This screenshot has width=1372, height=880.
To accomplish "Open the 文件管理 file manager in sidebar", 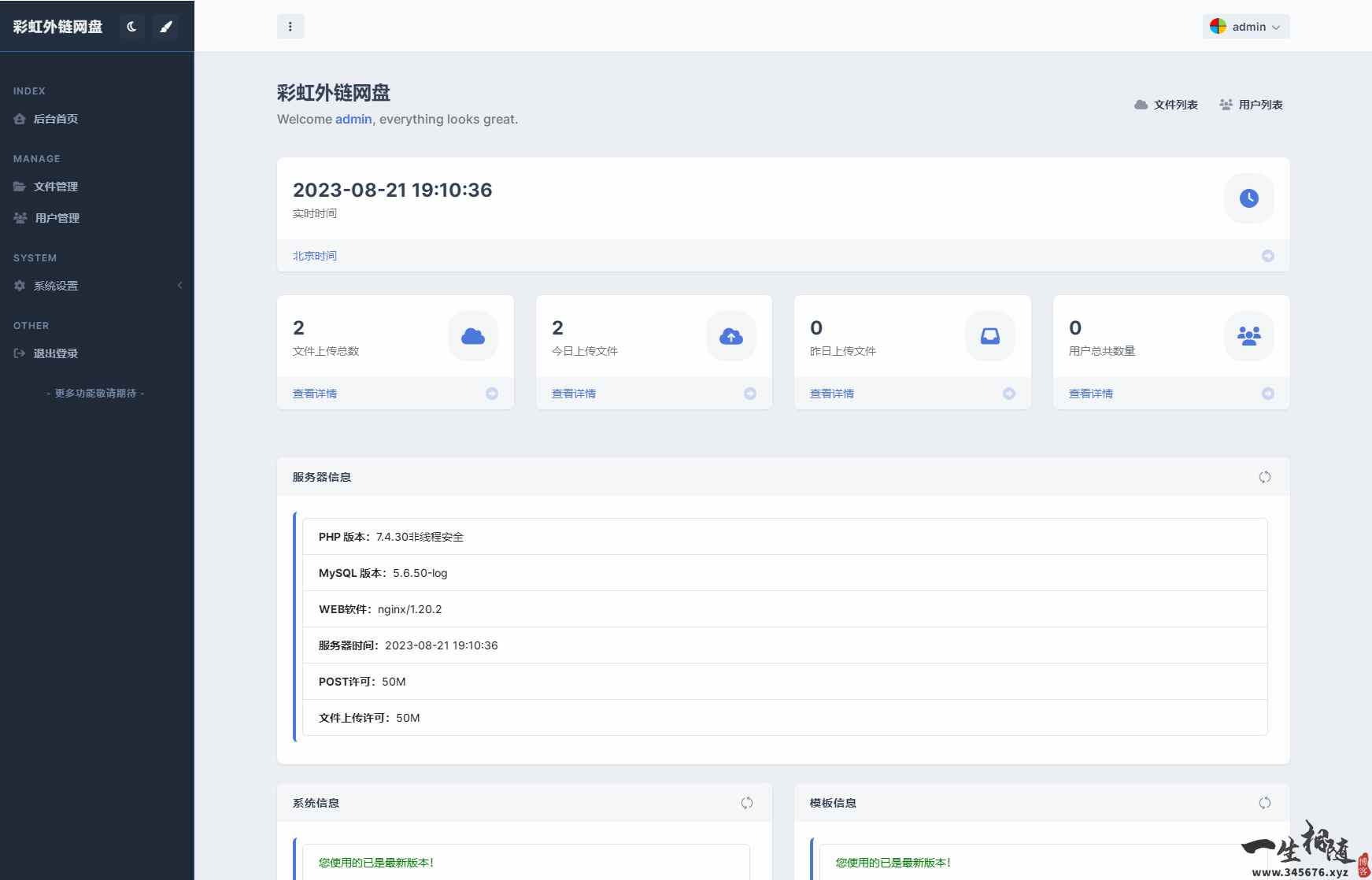I will point(55,187).
